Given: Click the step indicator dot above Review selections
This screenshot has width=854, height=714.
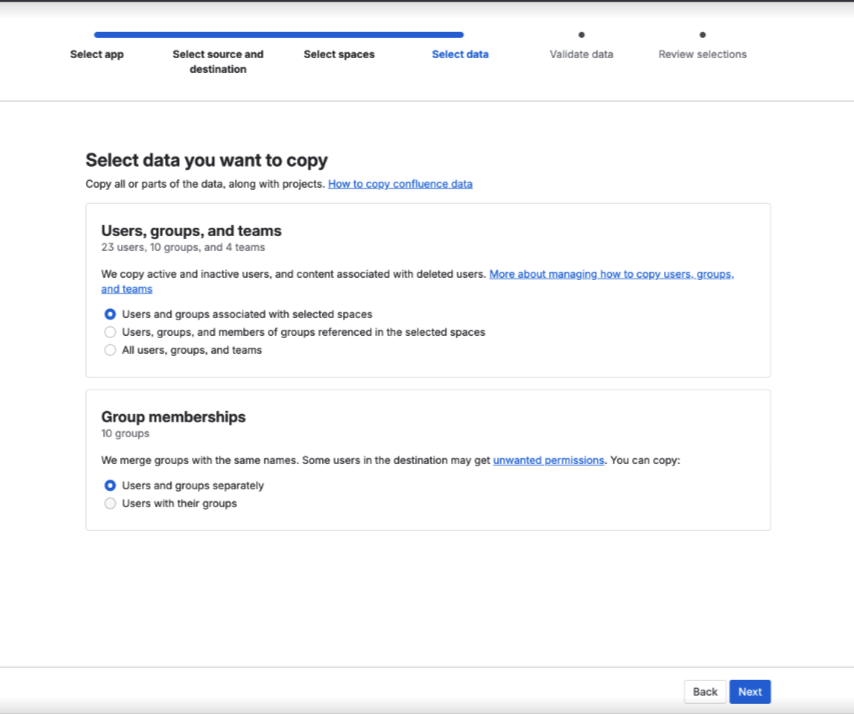Looking at the screenshot, I should [x=703, y=33].
